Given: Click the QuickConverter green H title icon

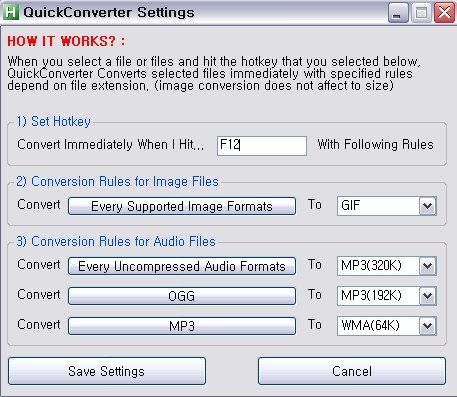Looking at the screenshot, I should [x=11, y=12].
